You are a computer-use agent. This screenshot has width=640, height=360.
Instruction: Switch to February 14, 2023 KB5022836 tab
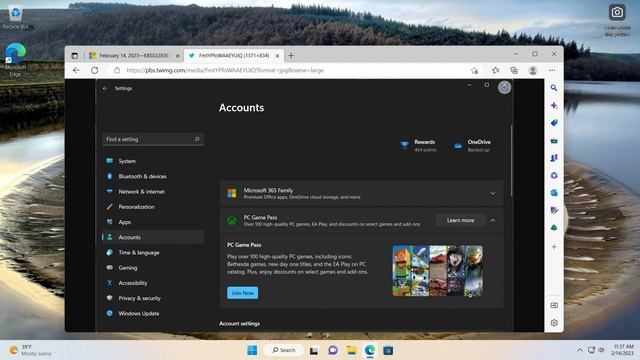point(134,56)
